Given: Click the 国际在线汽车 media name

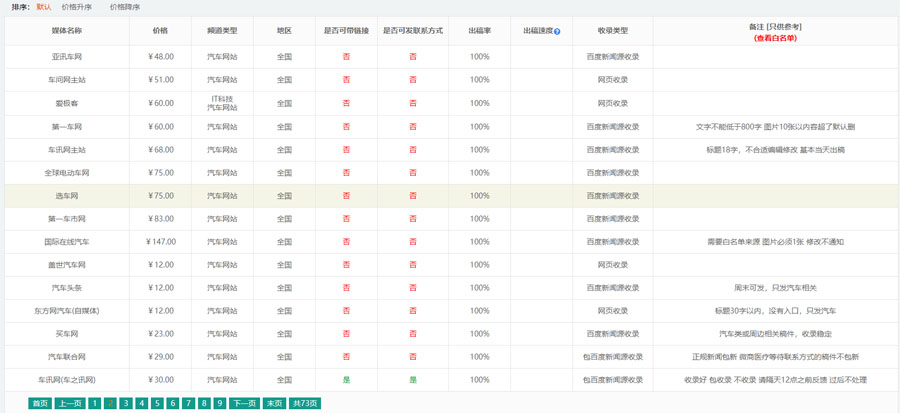Looking at the screenshot, I should coord(66,242).
